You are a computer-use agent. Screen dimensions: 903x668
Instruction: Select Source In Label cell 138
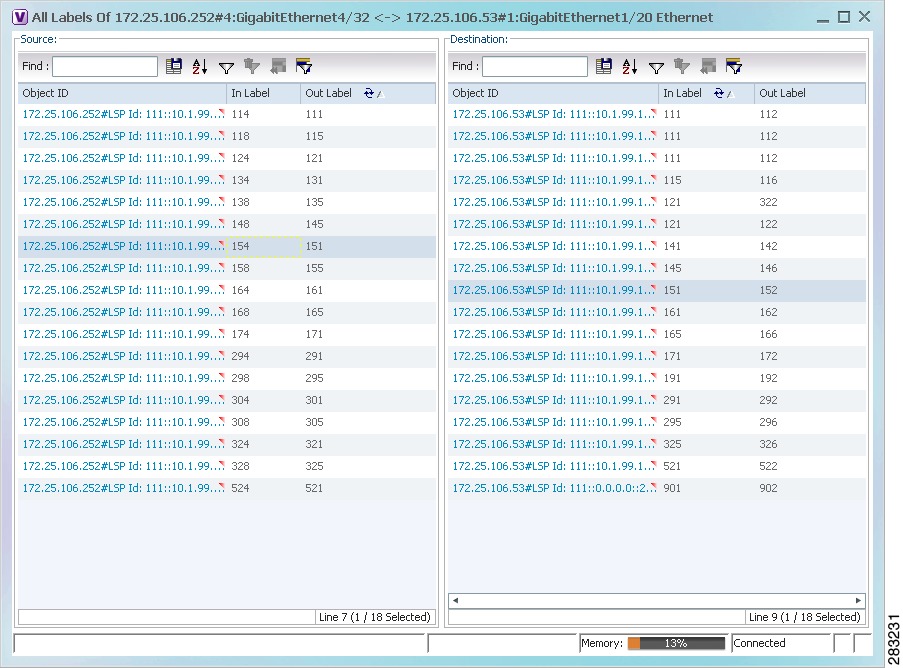(x=263, y=202)
